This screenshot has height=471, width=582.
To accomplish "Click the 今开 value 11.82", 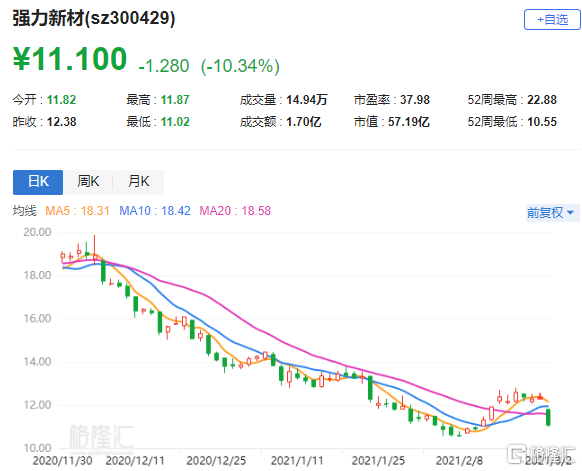I will [61, 100].
